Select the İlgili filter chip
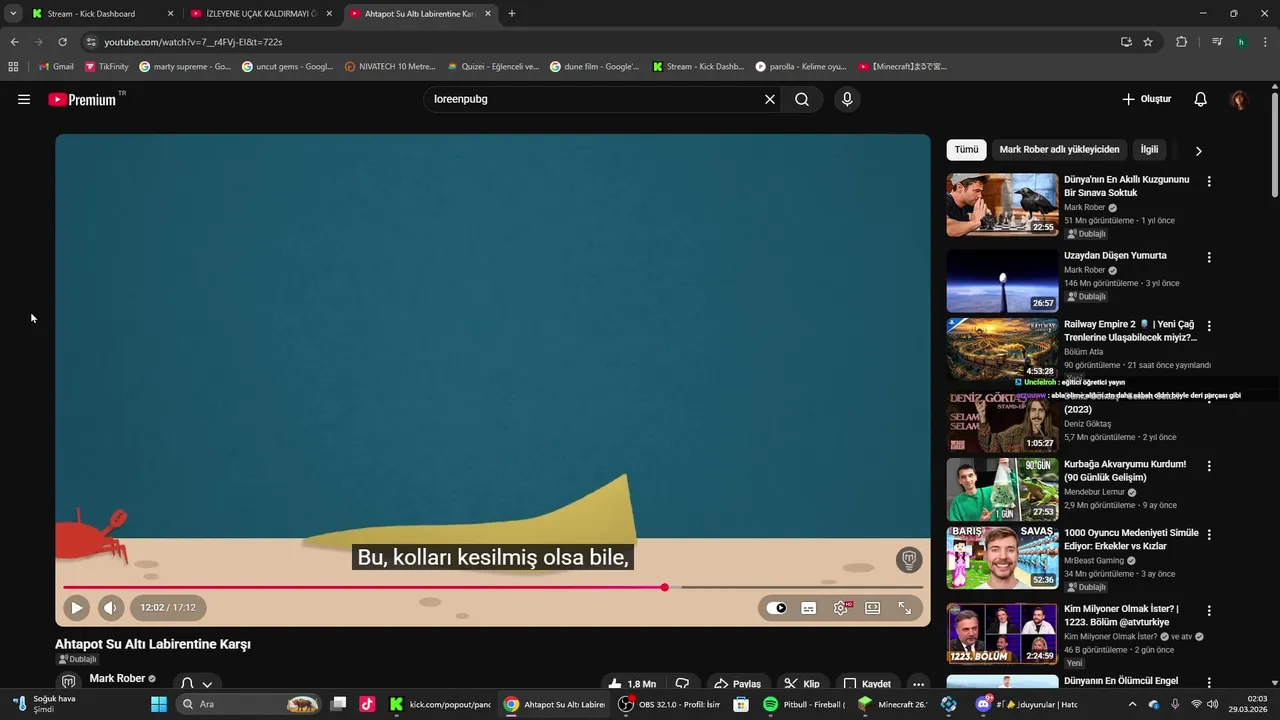 [x=1149, y=149]
